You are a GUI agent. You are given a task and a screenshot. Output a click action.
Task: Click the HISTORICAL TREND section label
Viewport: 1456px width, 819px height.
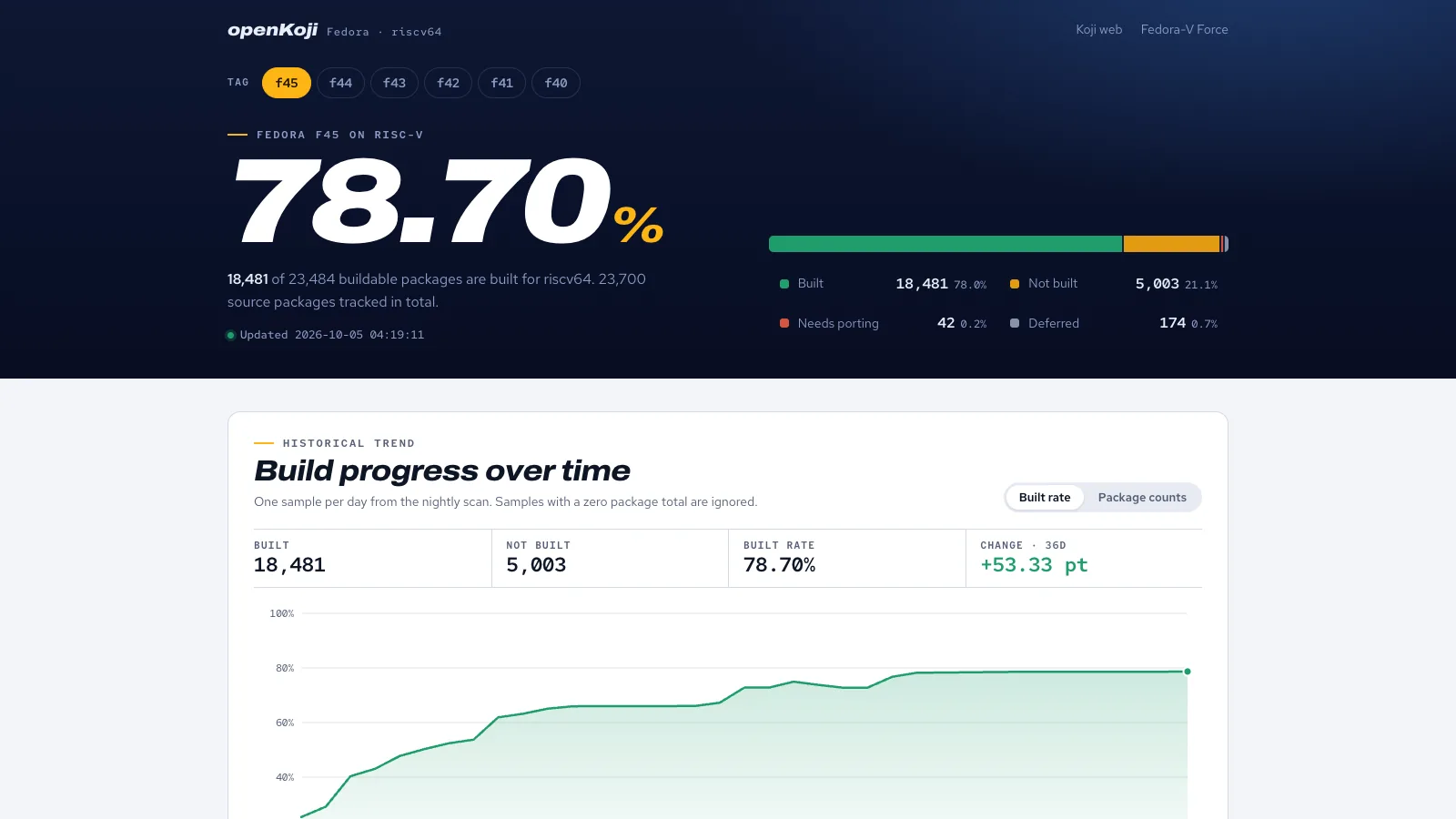(x=349, y=443)
